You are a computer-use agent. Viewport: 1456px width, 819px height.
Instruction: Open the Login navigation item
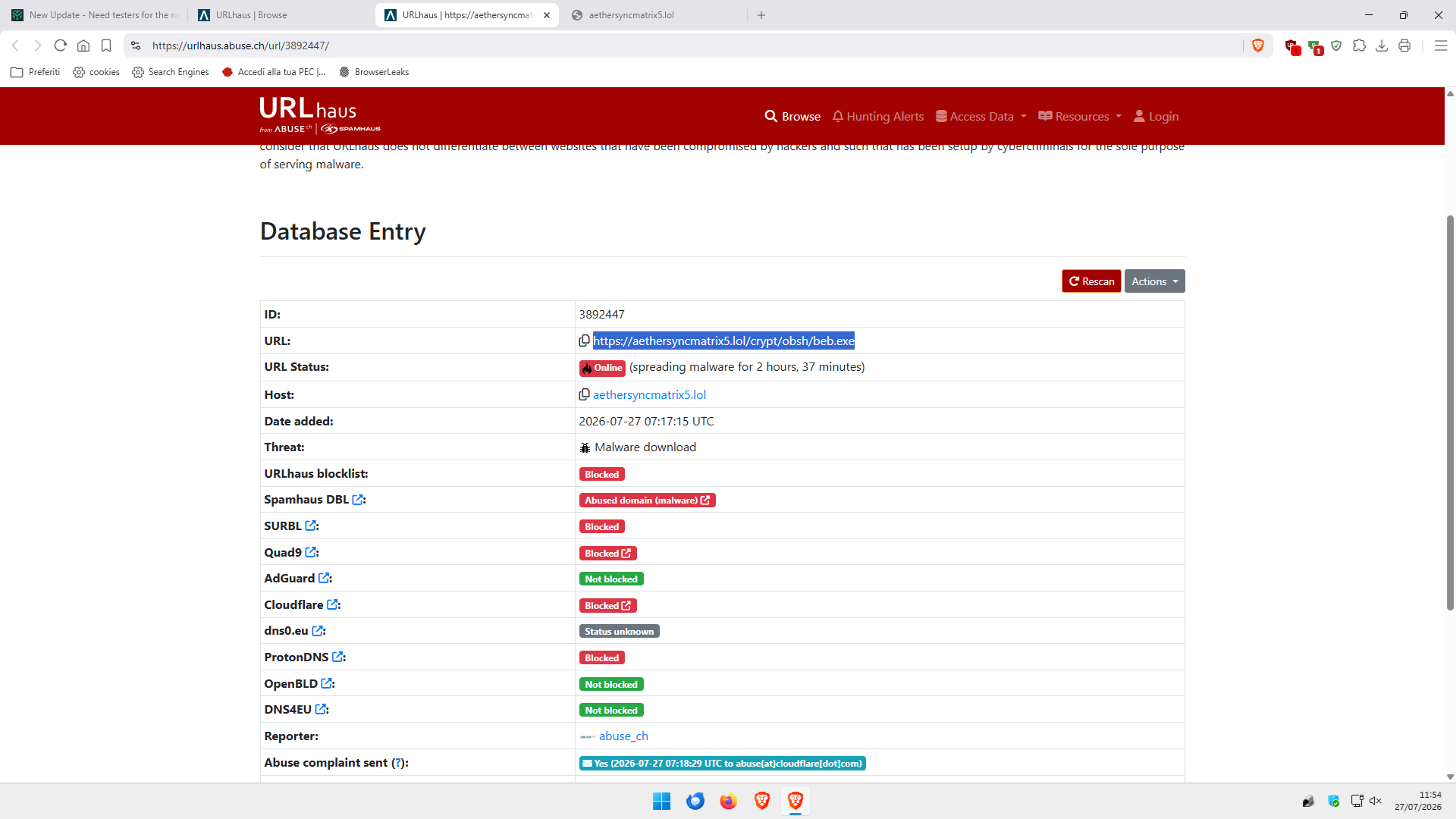click(x=1156, y=116)
